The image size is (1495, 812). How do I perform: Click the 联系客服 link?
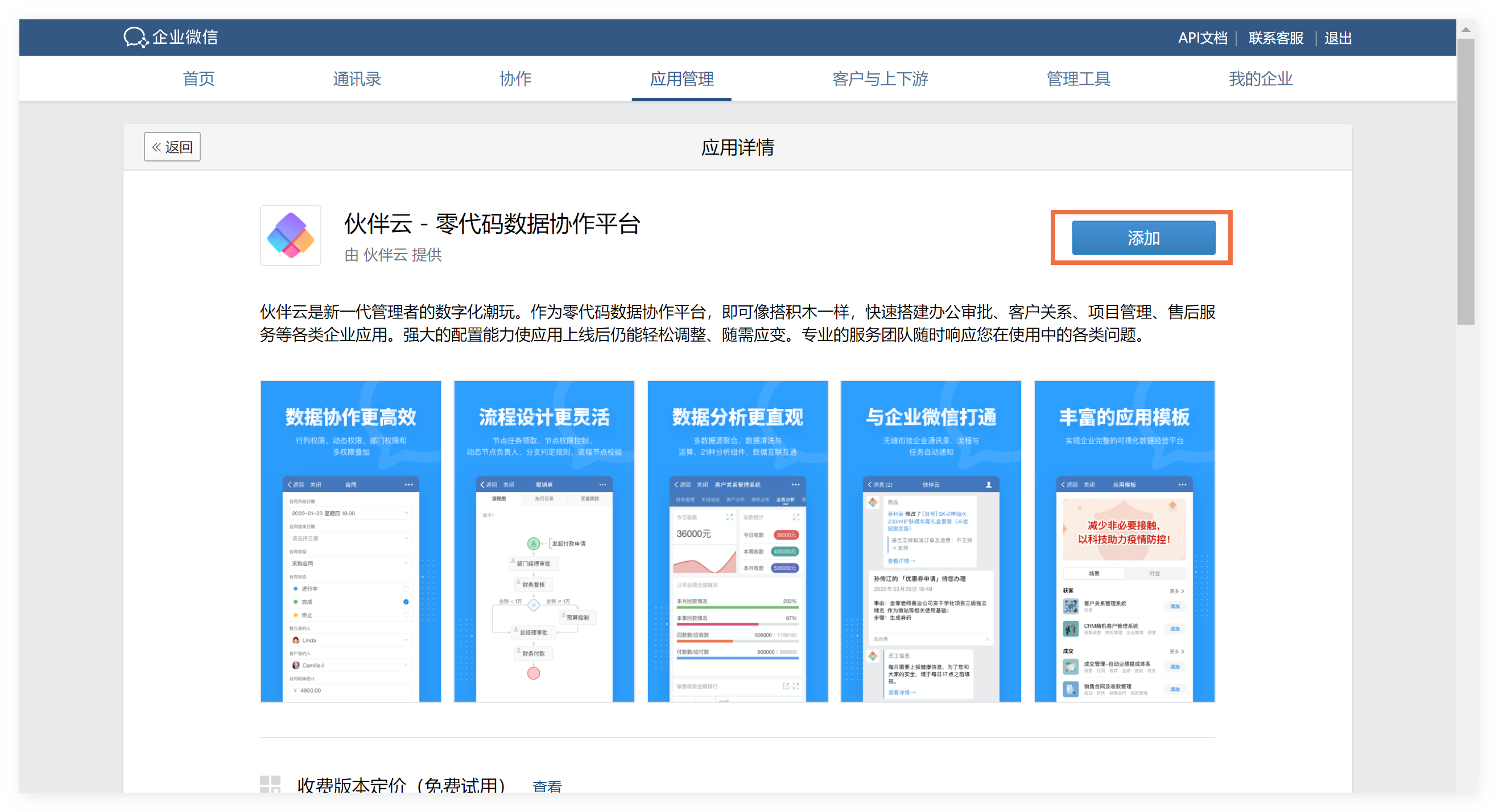click(1275, 38)
